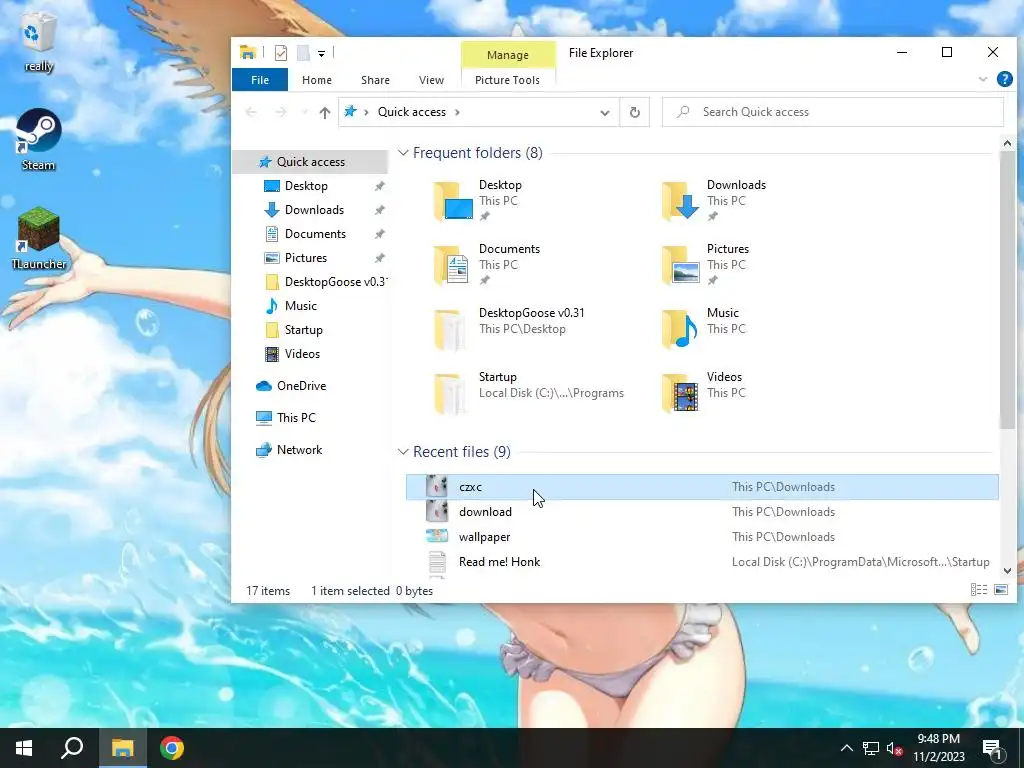Show hidden system tray icons
The width and height of the screenshot is (1024, 768).
coord(846,748)
